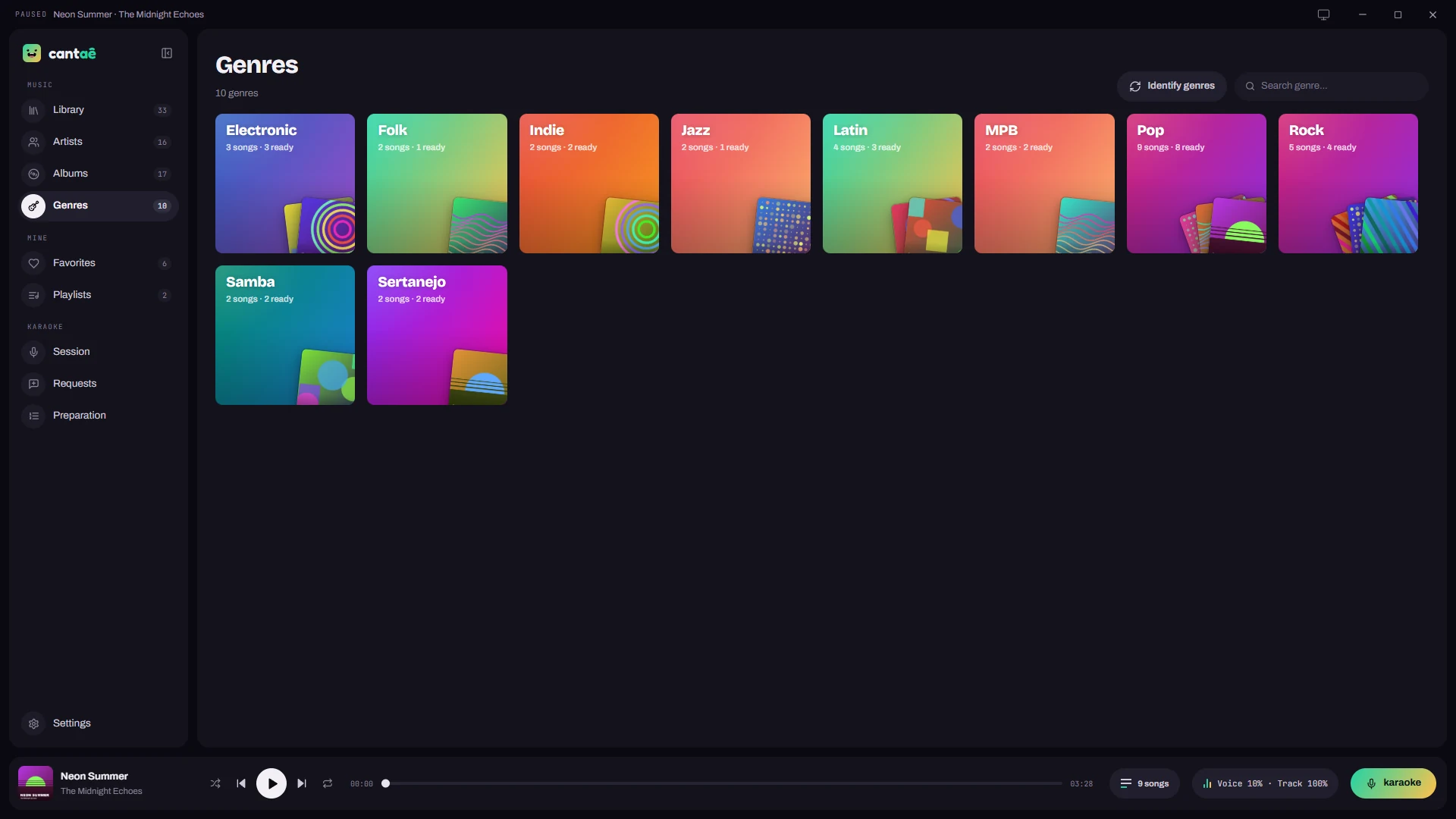Click Identify genres button
Viewport: 1456px width, 819px height.
tap(1172, 86)
